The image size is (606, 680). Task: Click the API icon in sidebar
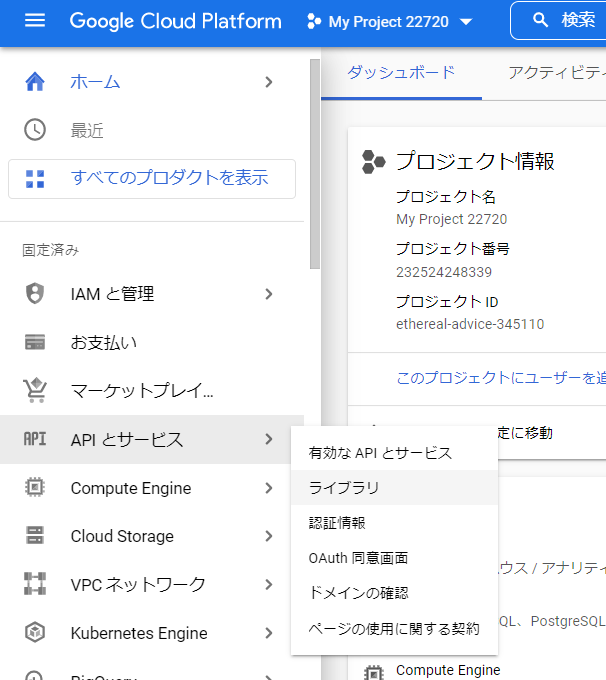pyautogui.click(x=35, y=439)
